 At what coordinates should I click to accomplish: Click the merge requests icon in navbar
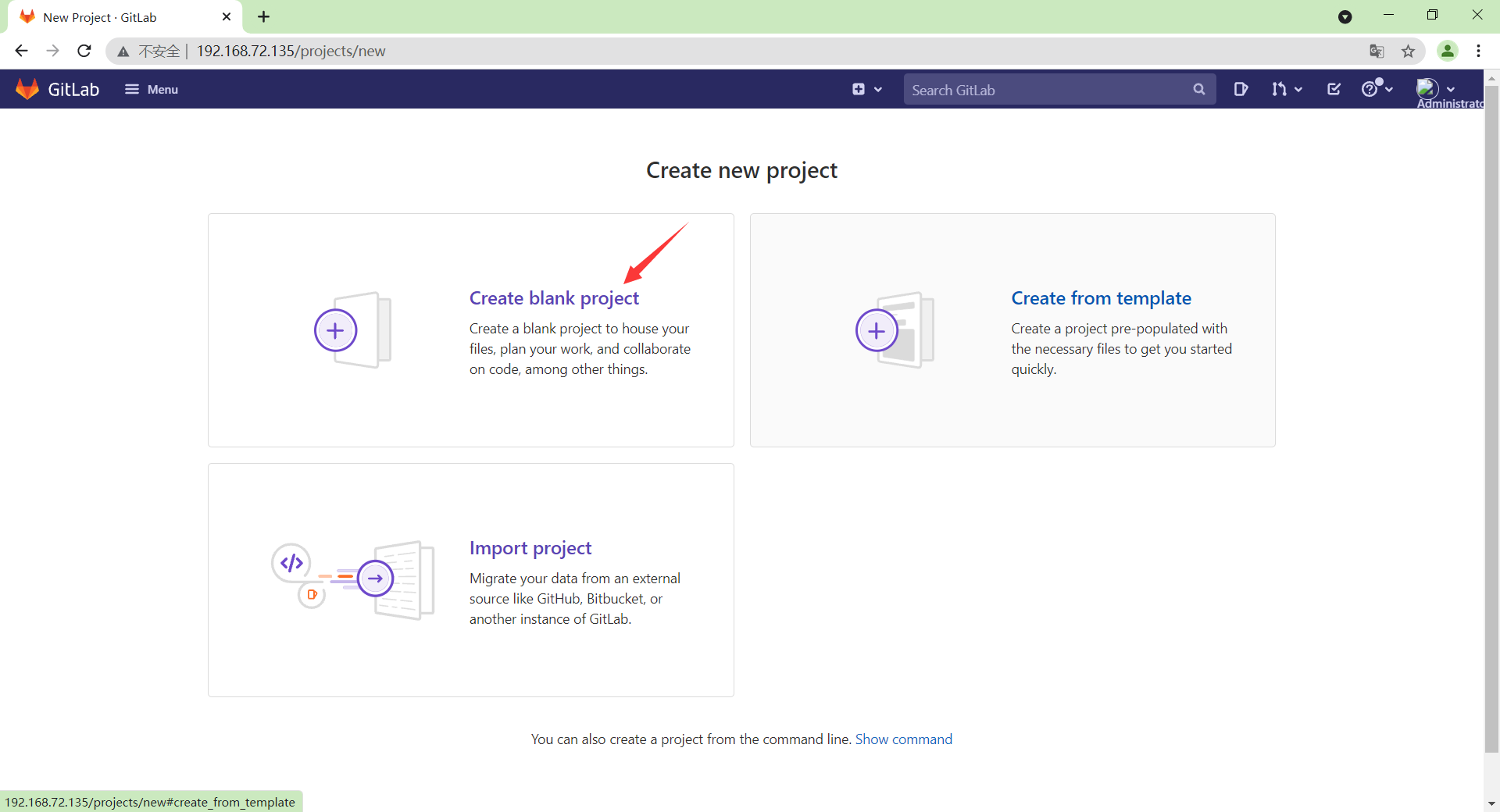point(1280,89)
